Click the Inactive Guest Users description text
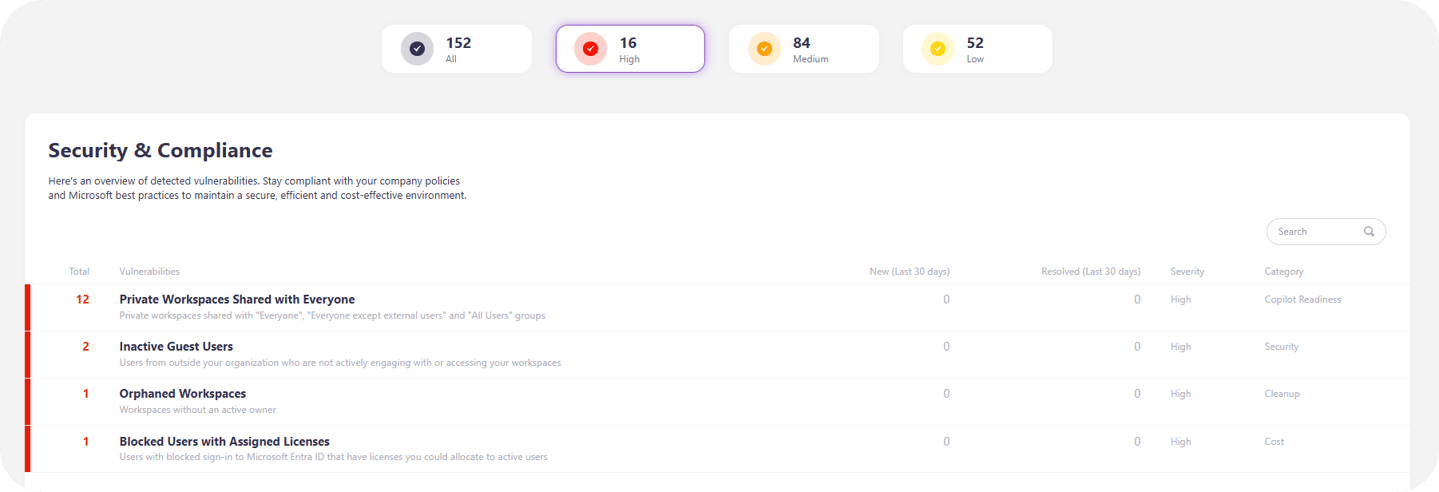Image resolution: width=1439 pixels, height=492 pixels. (x=340, y=363)
